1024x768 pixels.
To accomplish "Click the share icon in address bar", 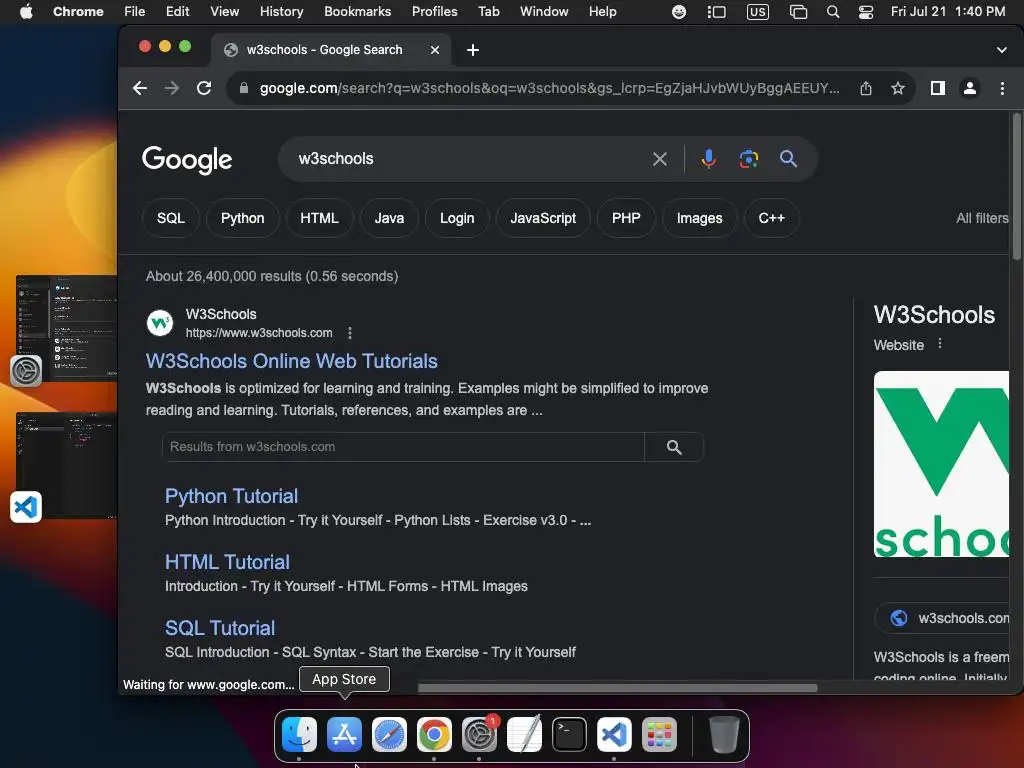I will click(866, 88).
